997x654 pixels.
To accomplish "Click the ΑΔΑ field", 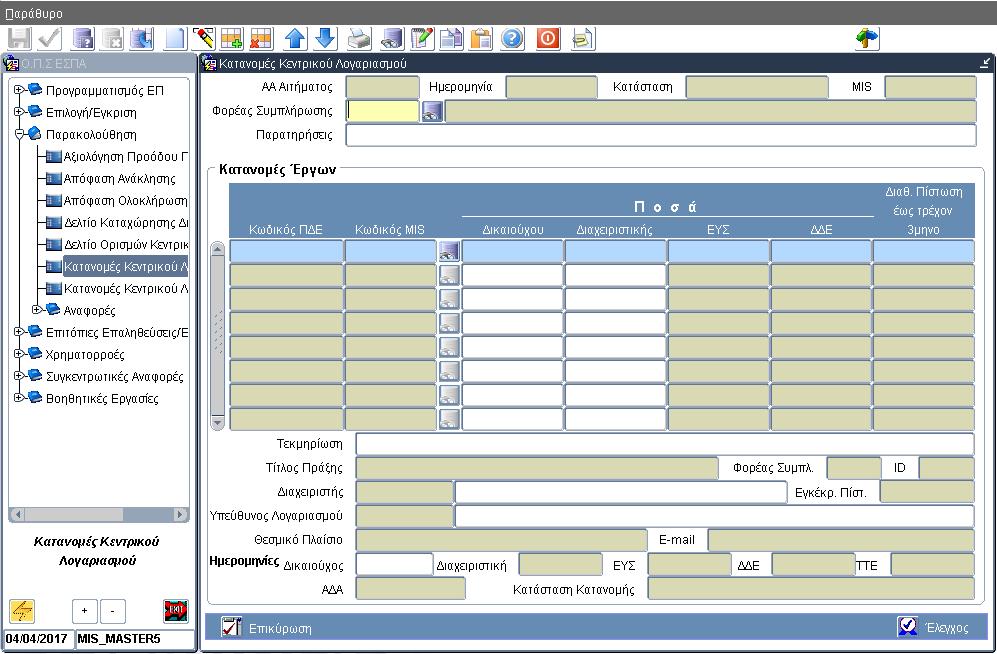I will (410, 589).
